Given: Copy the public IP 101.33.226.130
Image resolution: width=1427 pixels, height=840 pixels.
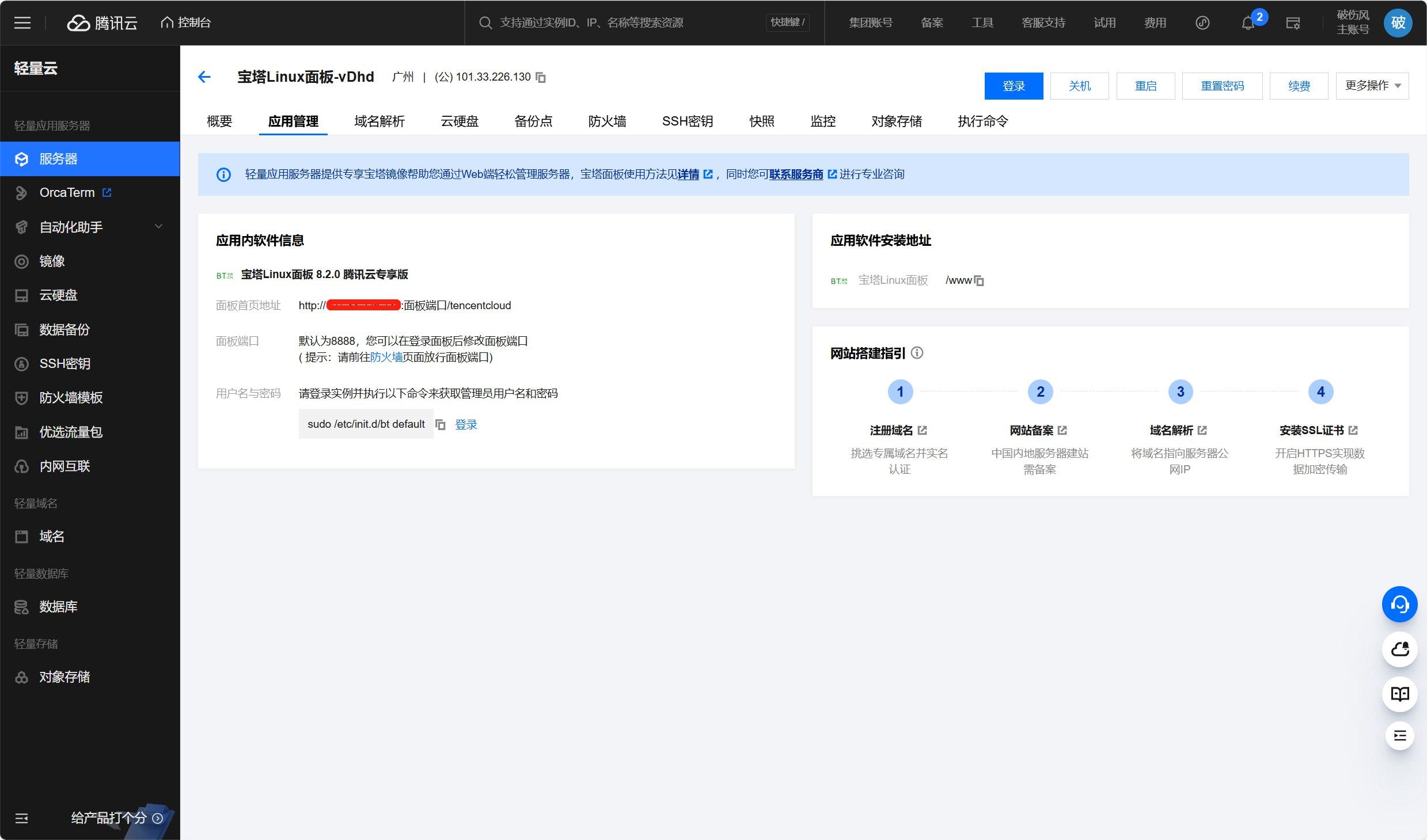Looking at the screenshot, I should tap(541, 77).
